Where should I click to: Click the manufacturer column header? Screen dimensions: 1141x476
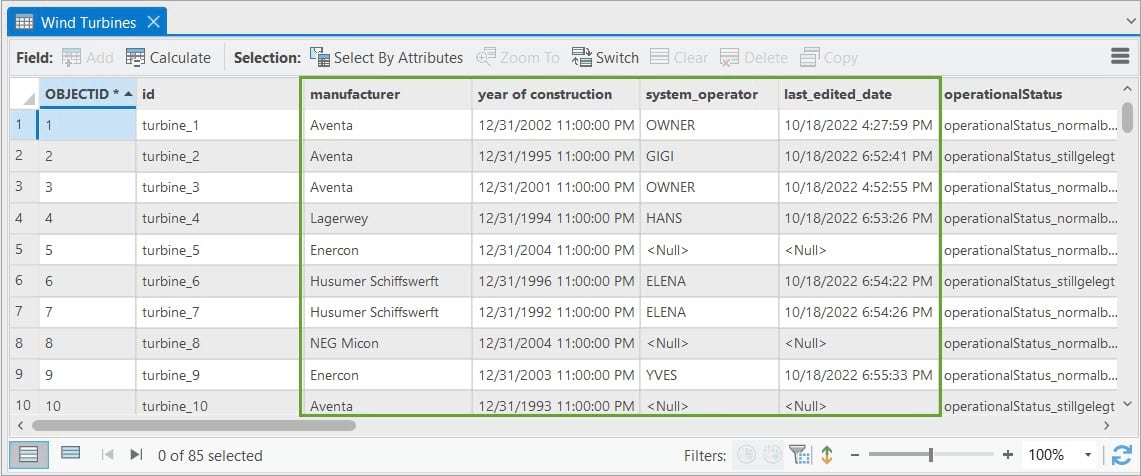pyautogui.click(x=387, y=94)
